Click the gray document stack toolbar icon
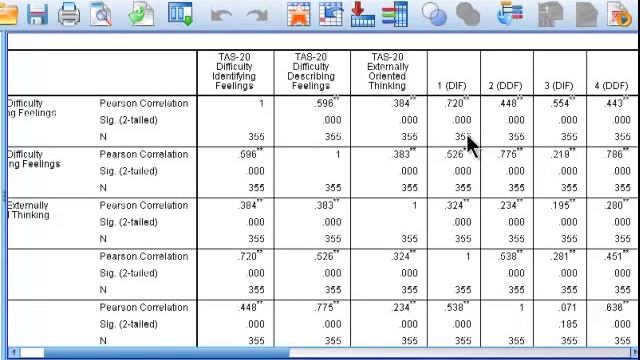The width and height of the screenshot is (640, 360). (x=550, y=14)
